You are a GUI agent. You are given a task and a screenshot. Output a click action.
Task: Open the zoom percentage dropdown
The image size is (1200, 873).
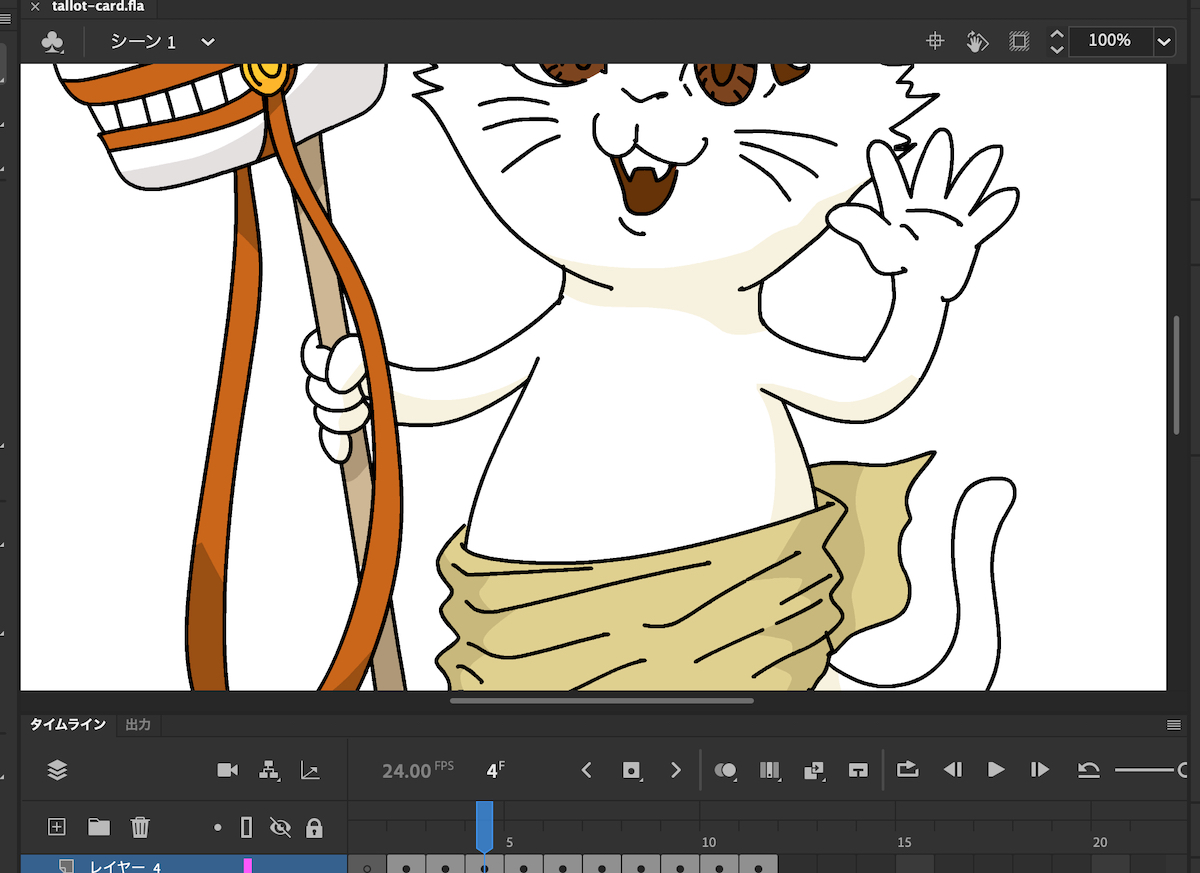pyautogui.click(x=1164, y=41)
